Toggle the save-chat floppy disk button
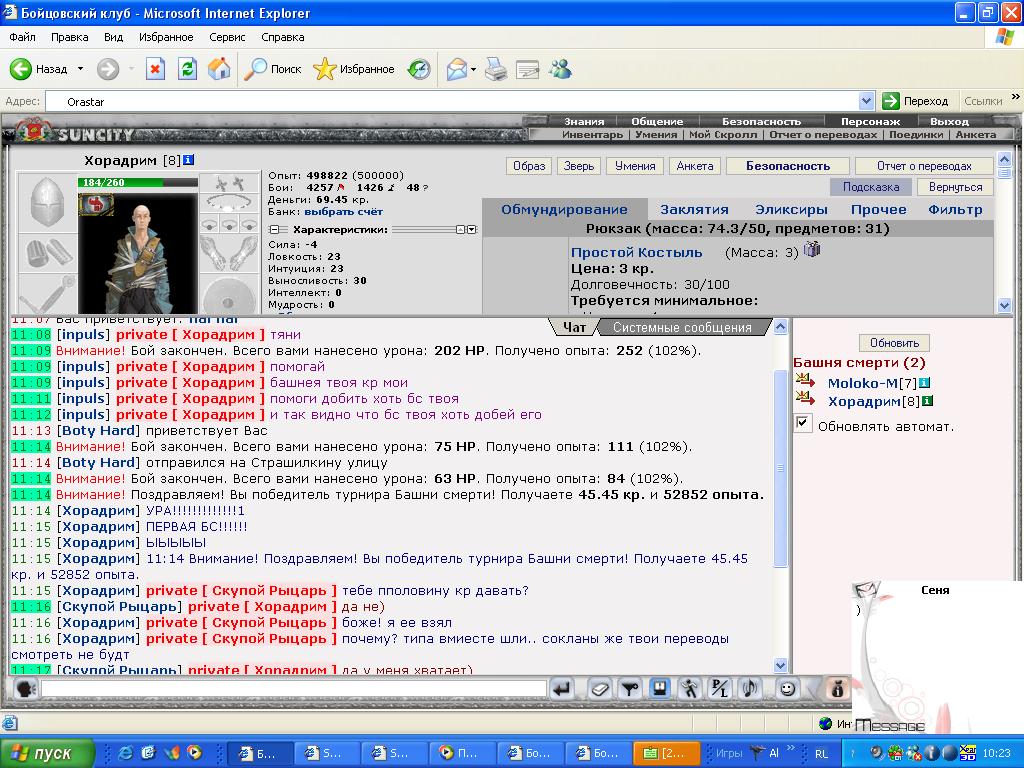The width and height of the screenshot is (1024, 768). tap(659, 688)
